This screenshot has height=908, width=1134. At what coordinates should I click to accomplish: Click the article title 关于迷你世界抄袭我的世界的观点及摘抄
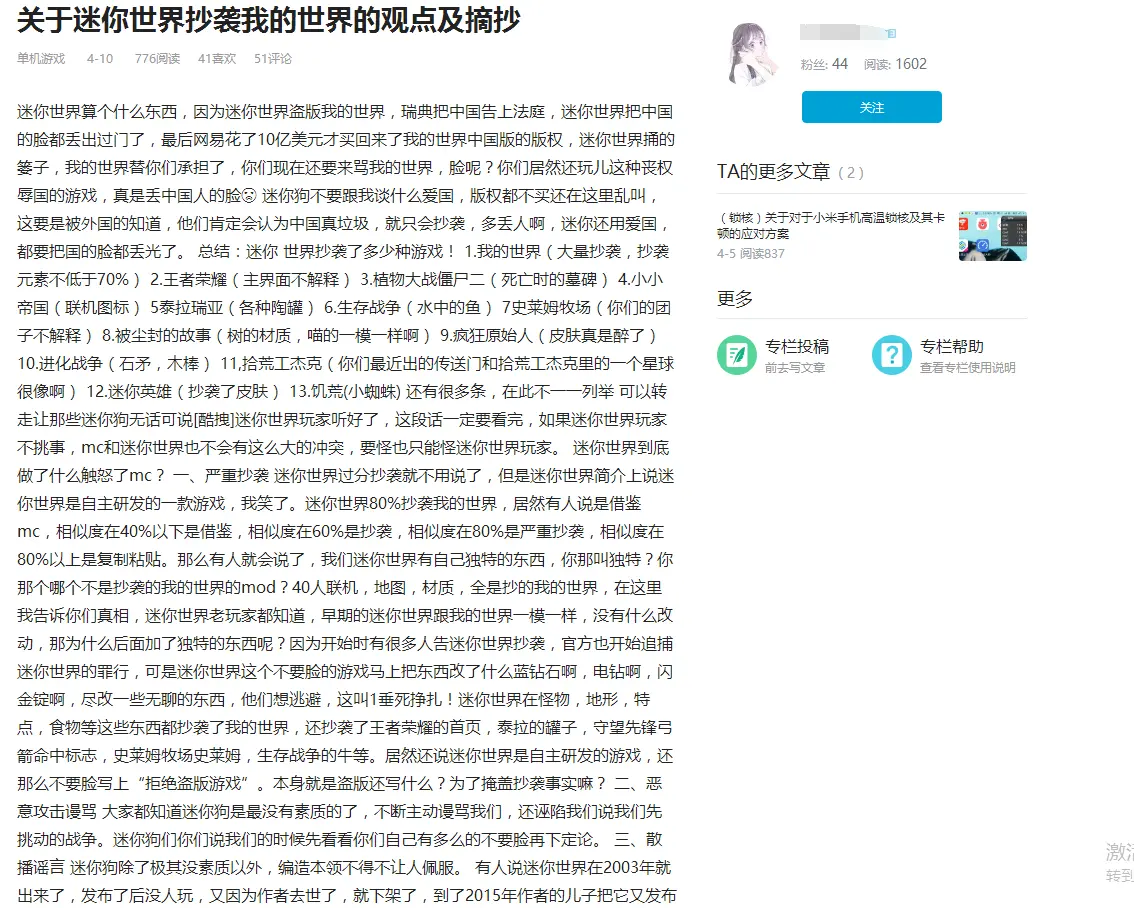click(268, 20)
